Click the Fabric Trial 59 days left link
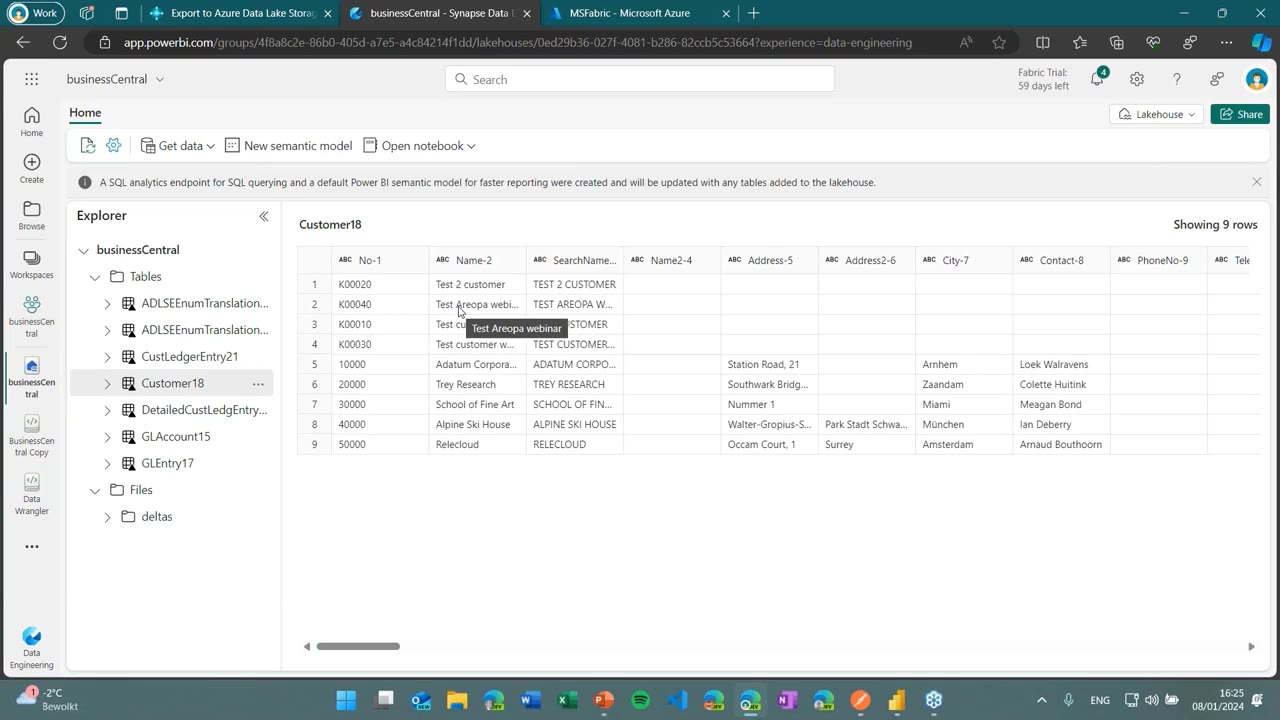This screenshot has width=1280, height=720. [1043, 79]
